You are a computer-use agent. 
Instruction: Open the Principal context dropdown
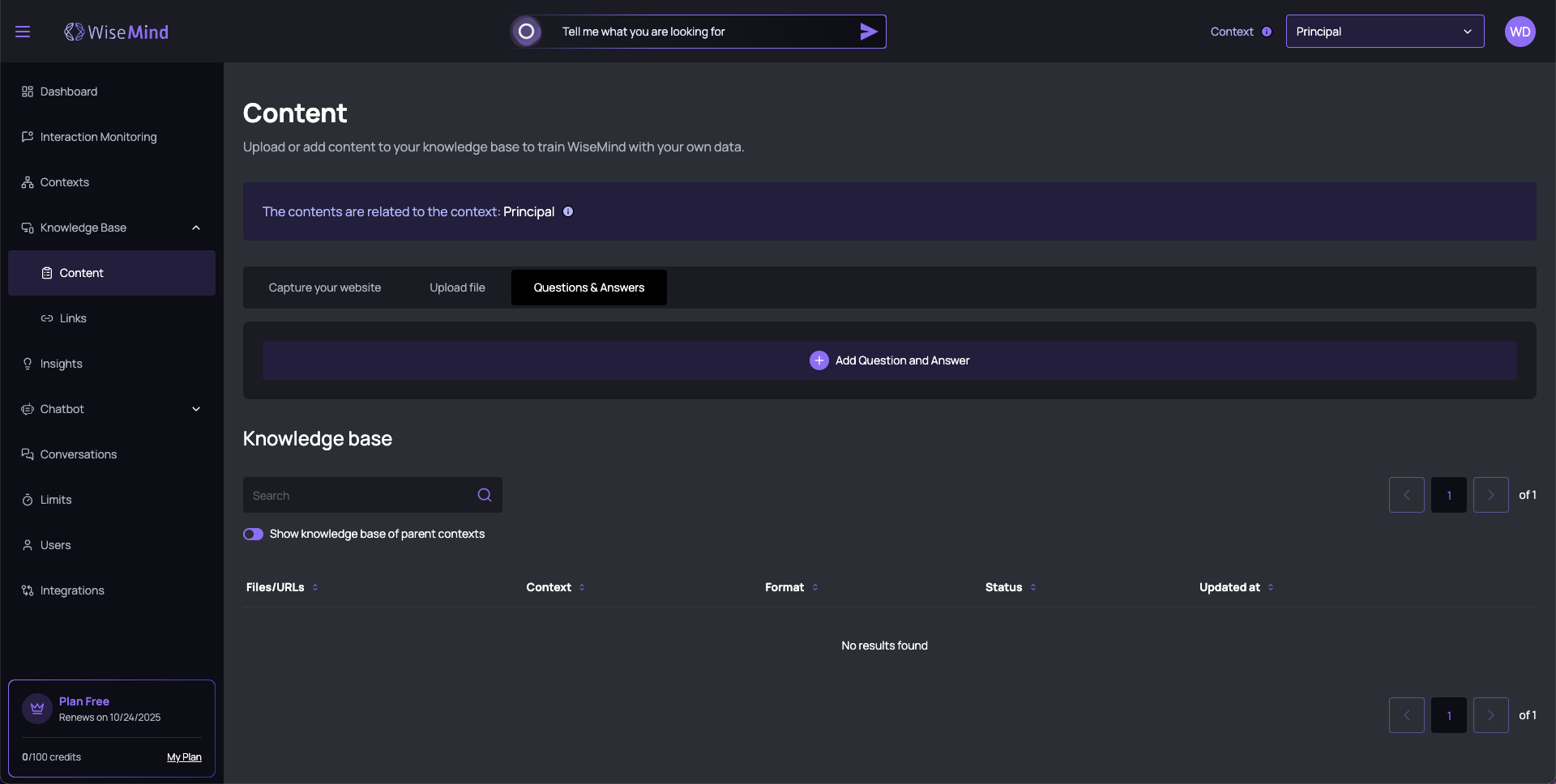(1384, 32)
